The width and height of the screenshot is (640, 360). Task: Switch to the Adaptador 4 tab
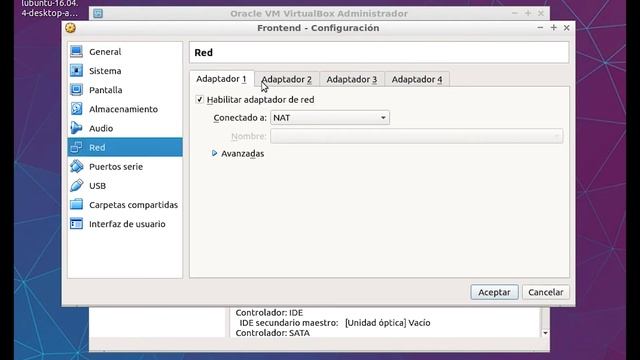click(417, 80)
